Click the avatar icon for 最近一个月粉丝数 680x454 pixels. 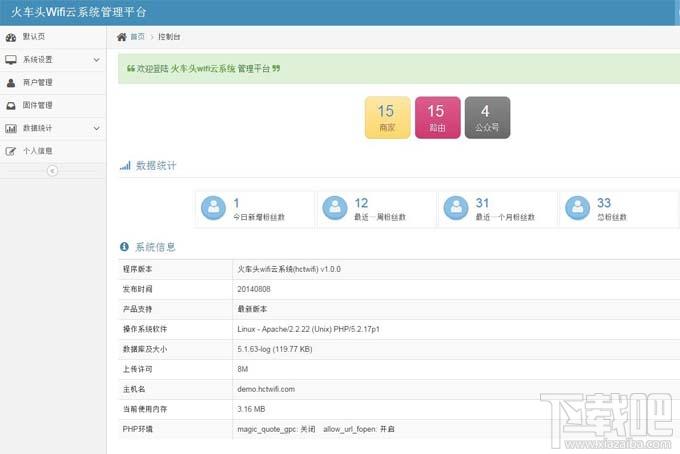[456, 208]
